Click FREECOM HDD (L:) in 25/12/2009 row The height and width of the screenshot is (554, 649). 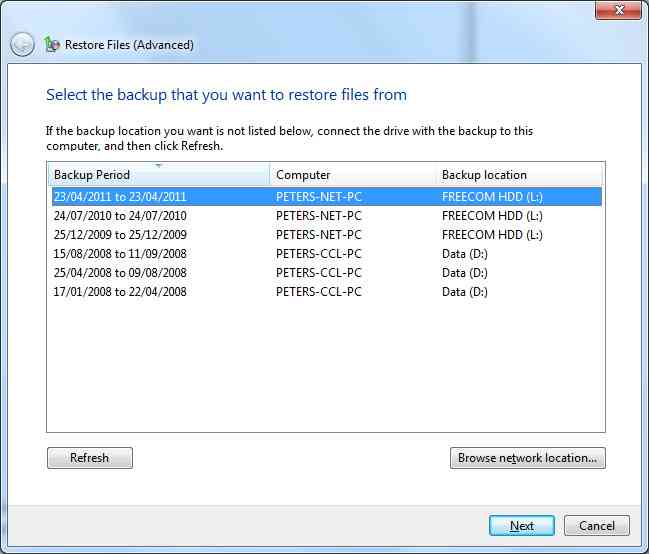(492, 235)
